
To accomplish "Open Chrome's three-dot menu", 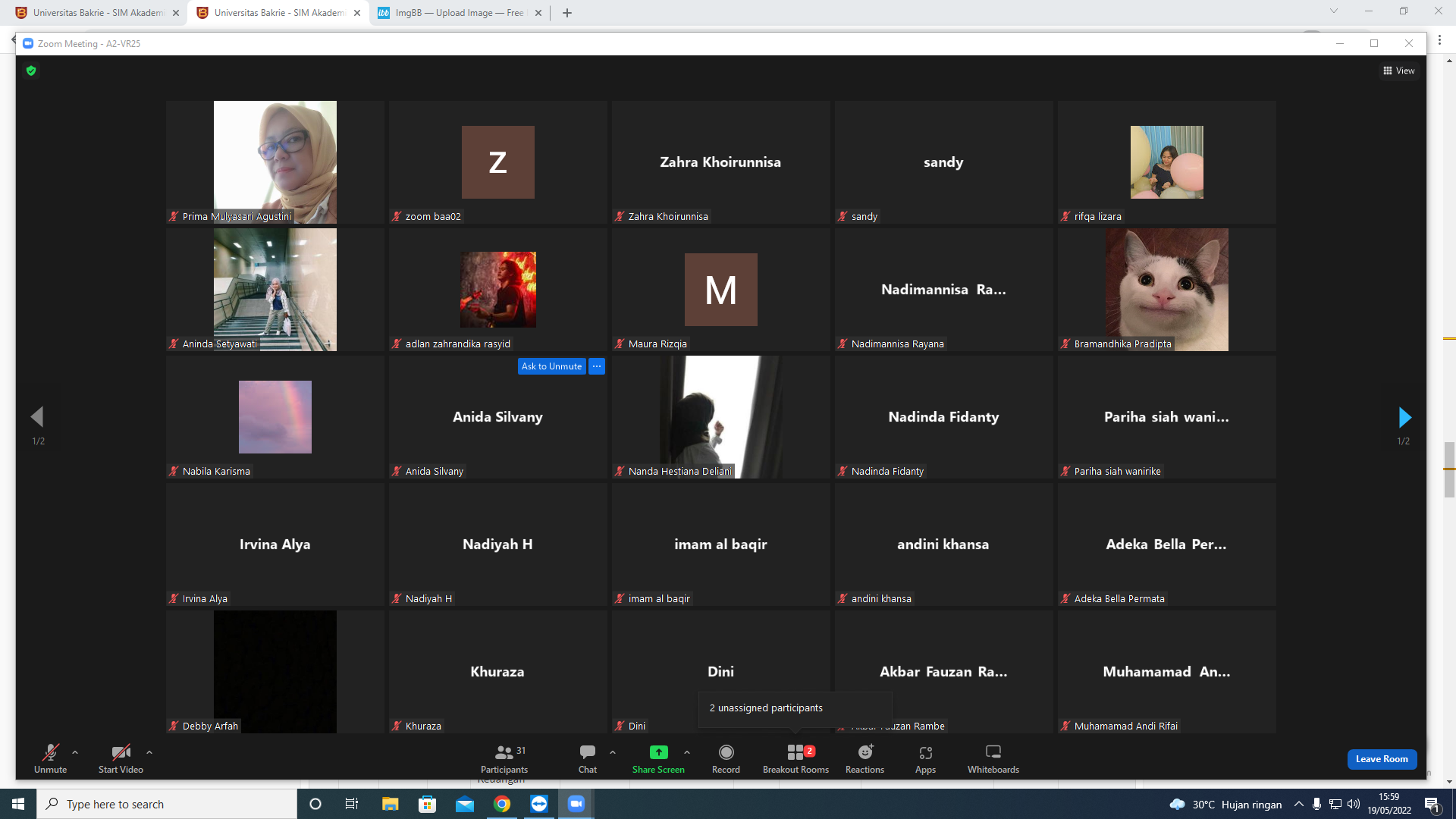I will [x=1439, y=40].
